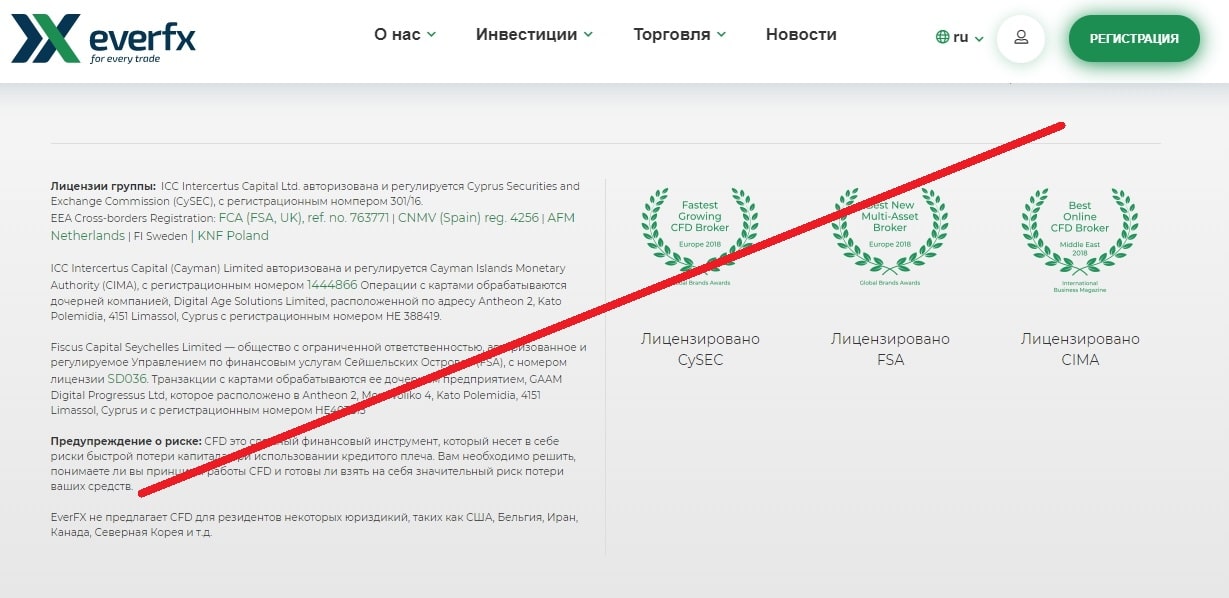Screen dimensions: 1229x598
Task: Click Best New Multi-Asset Broker award badge
Action: [890, 237]
